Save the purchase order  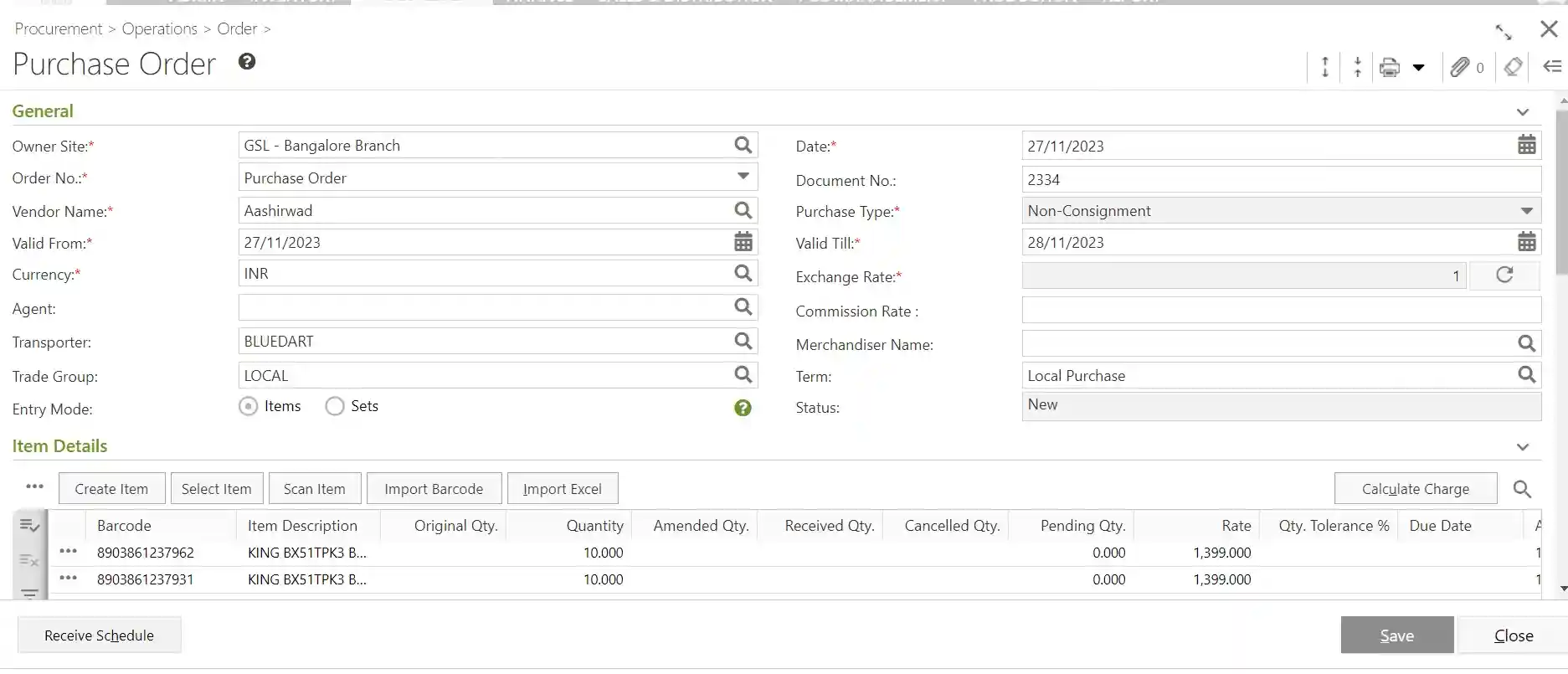click(1397, 635)
